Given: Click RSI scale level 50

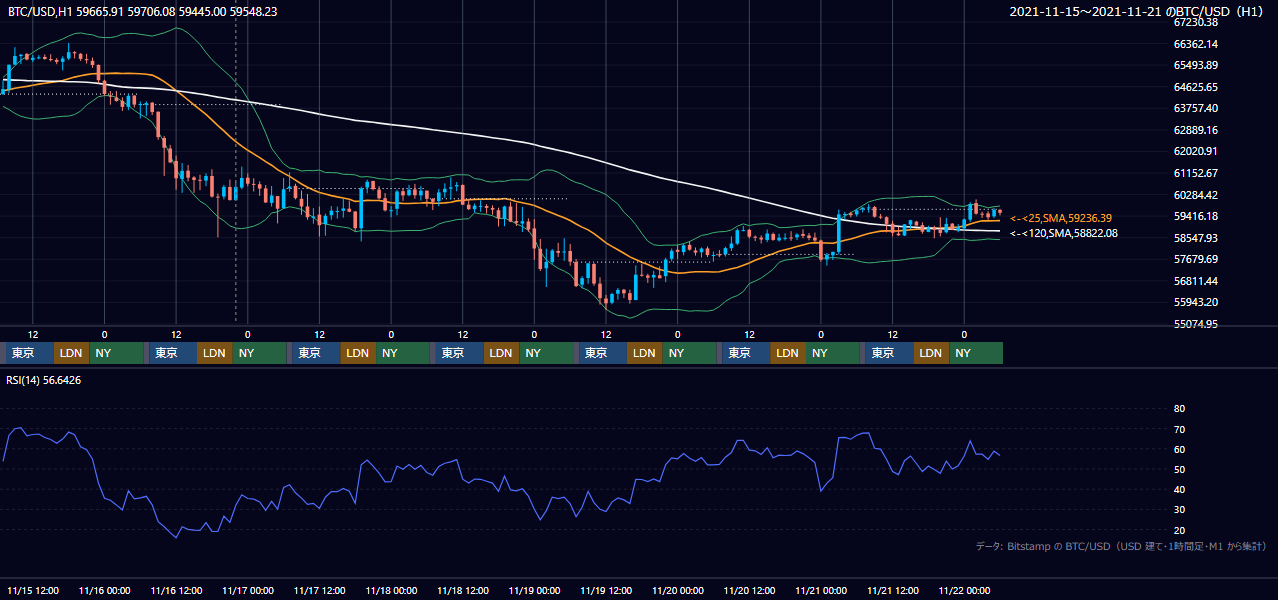Looking at the screenshot, I should pyautogui.click(x=1179, y=469).
